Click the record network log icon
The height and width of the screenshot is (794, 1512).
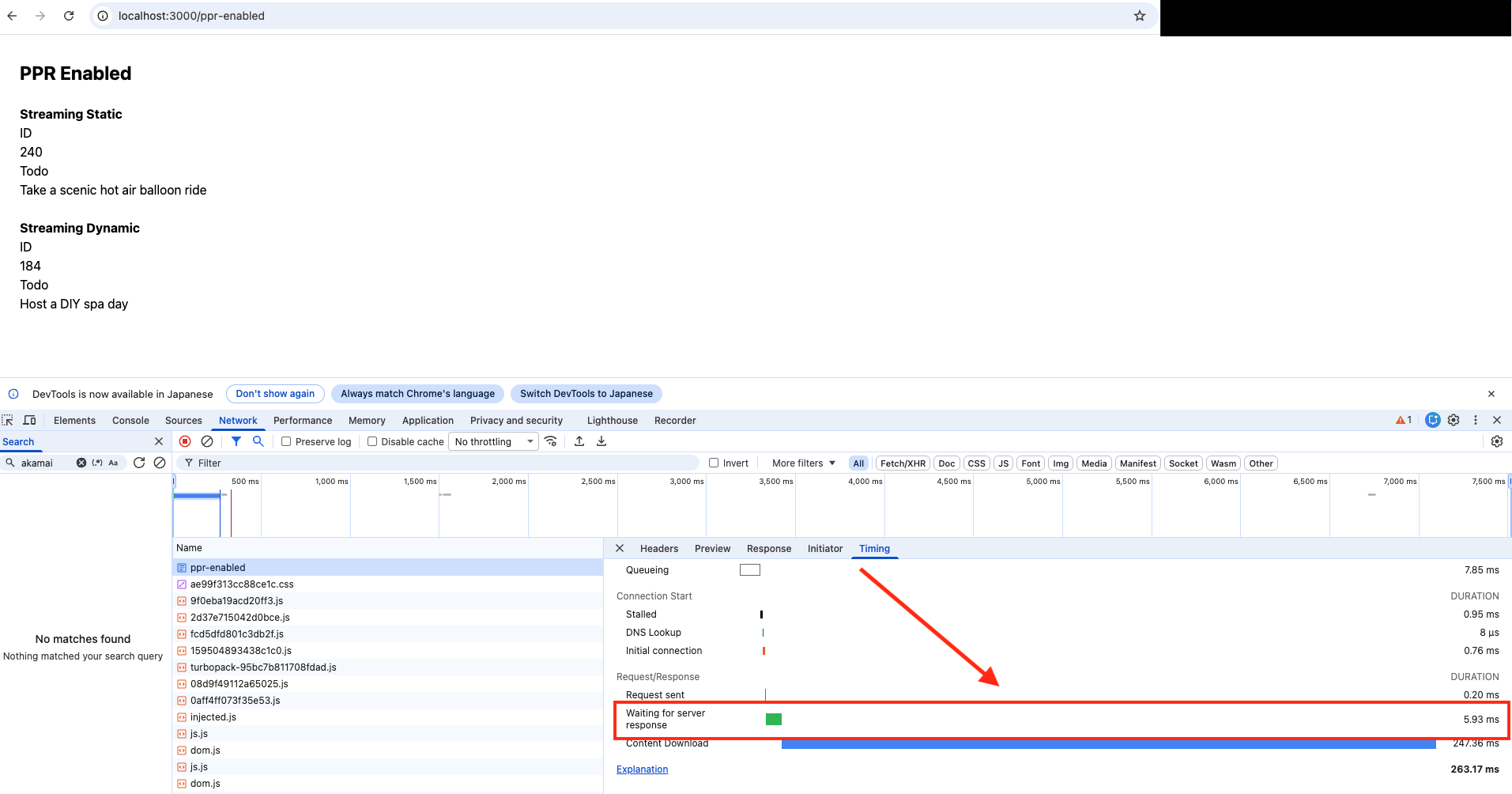coord(185,441)
